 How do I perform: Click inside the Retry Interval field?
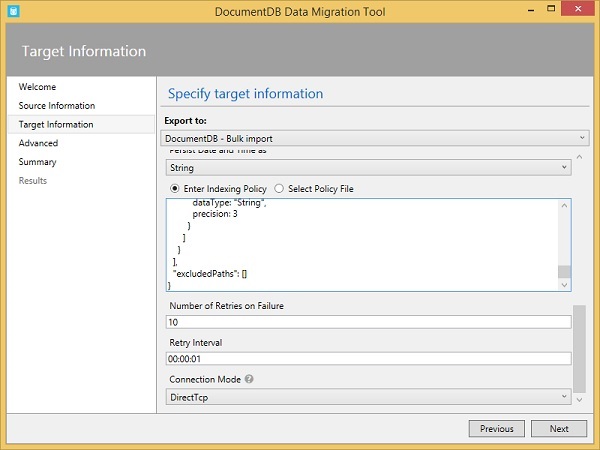[367, 359]
